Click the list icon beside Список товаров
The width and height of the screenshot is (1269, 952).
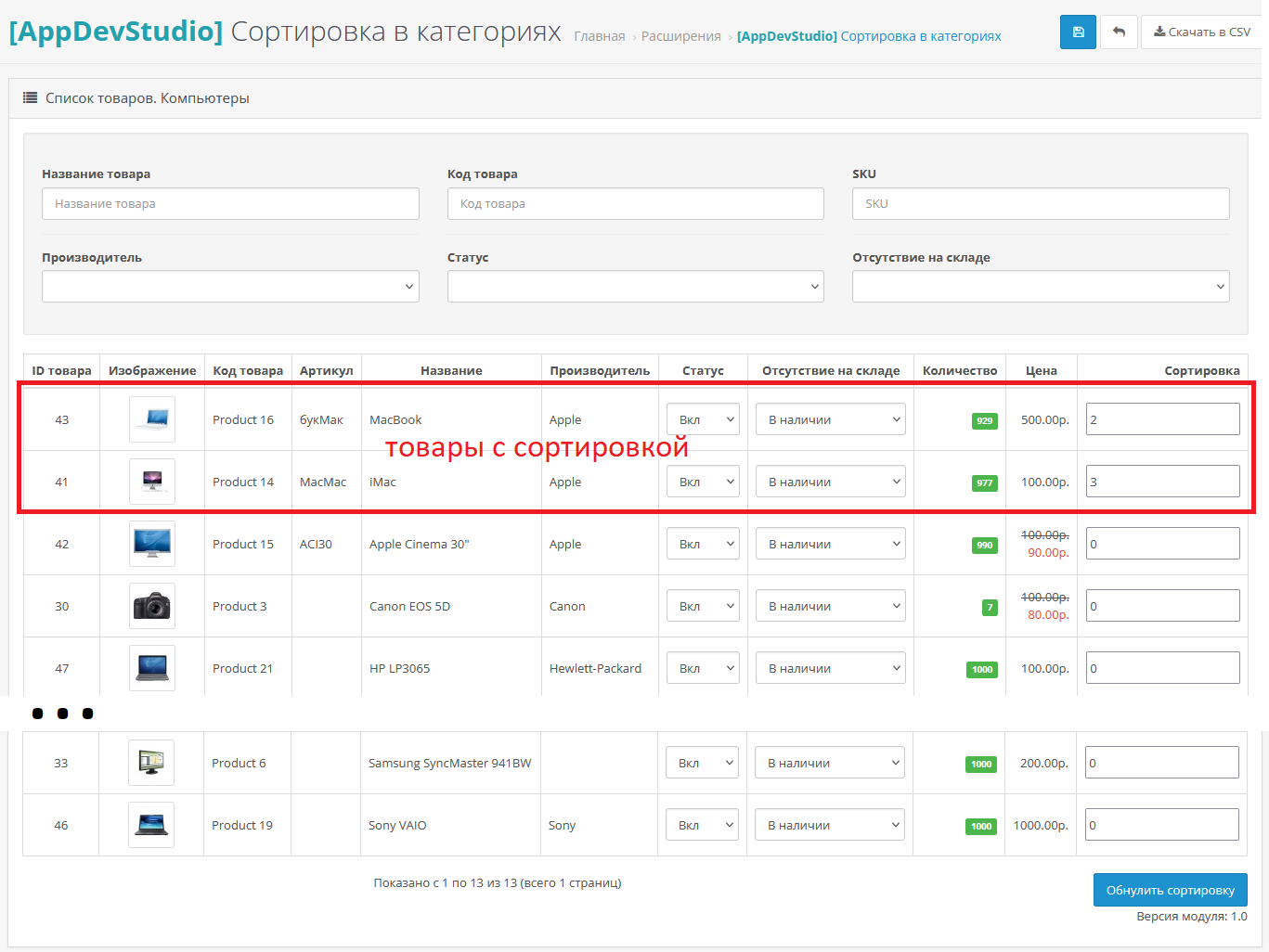point(30,97)
